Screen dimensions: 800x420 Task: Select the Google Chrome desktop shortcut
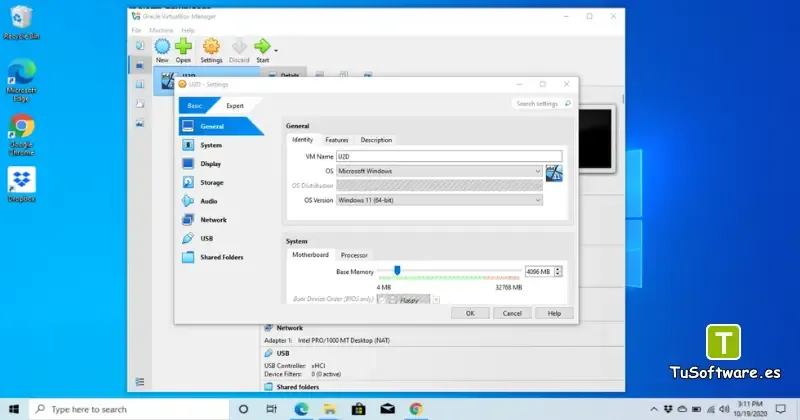(x=21, y=135)
